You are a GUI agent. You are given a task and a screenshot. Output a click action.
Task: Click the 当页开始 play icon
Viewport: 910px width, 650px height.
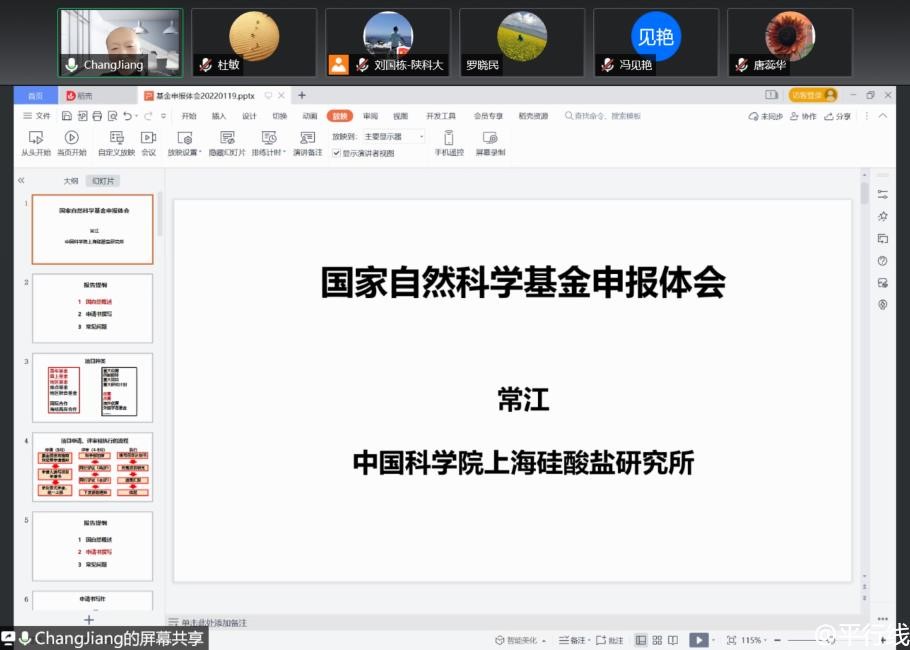tap(71, 137)
